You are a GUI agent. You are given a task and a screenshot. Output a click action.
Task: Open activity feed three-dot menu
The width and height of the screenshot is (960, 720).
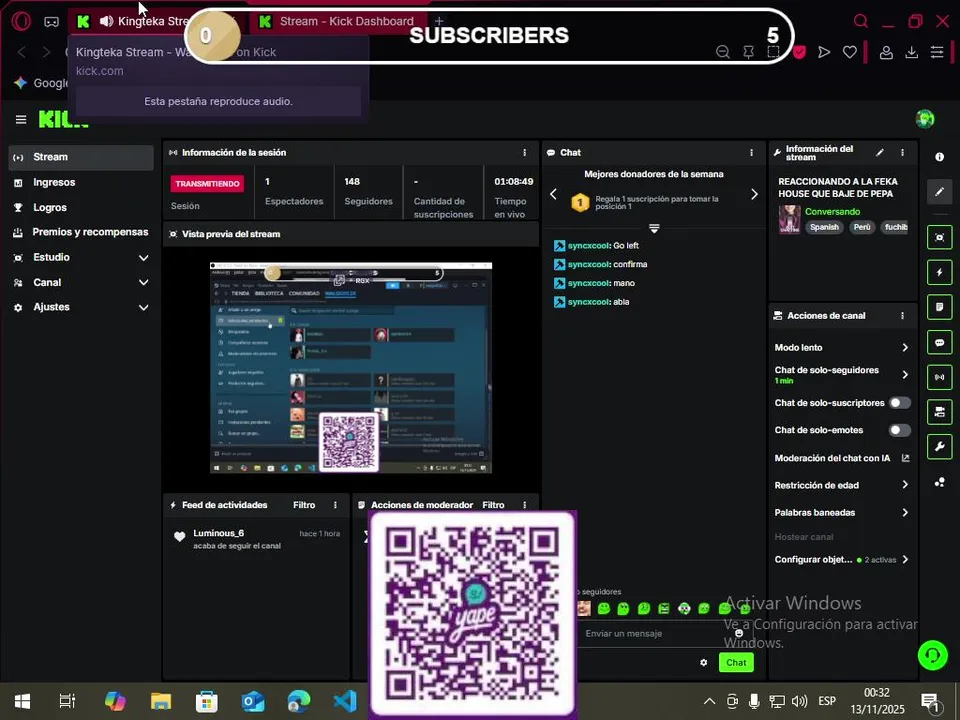click(335, 505)
